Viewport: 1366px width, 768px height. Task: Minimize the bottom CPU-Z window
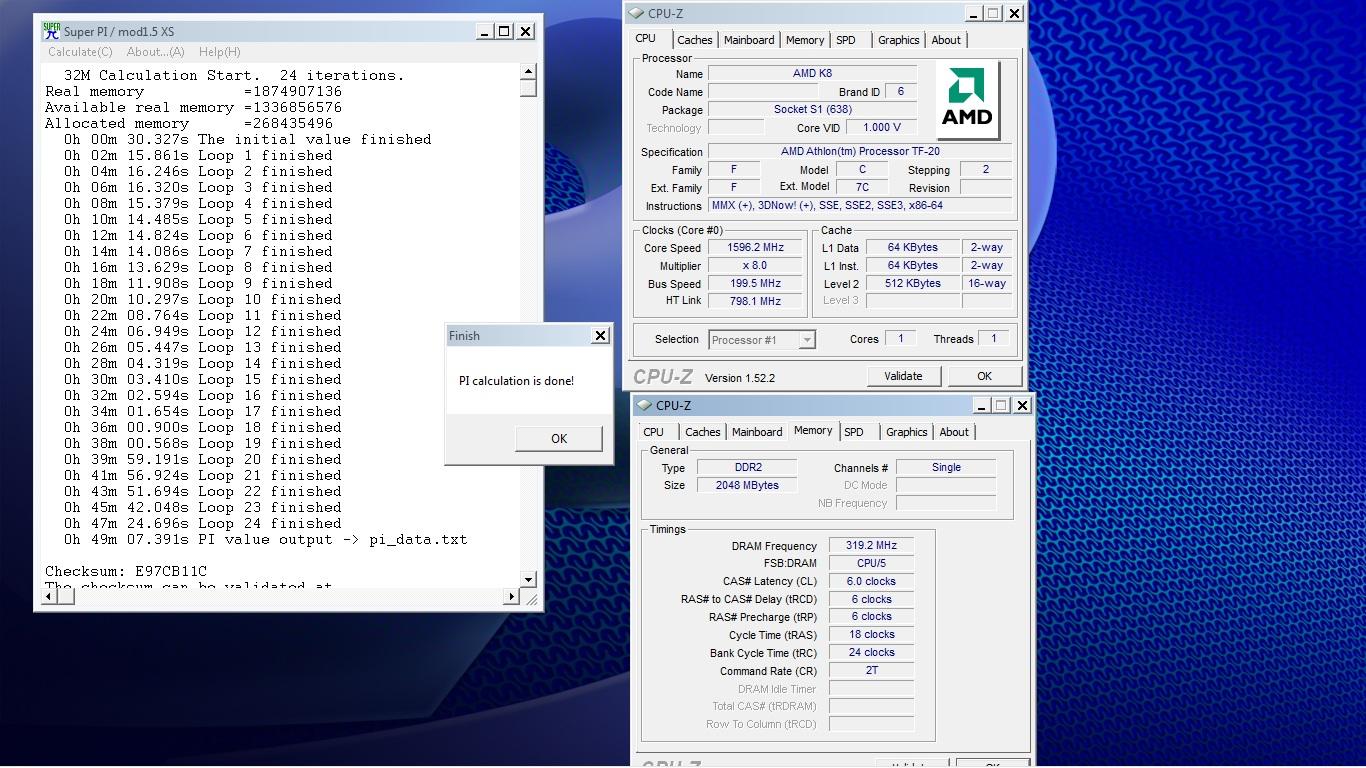[981, 405]
